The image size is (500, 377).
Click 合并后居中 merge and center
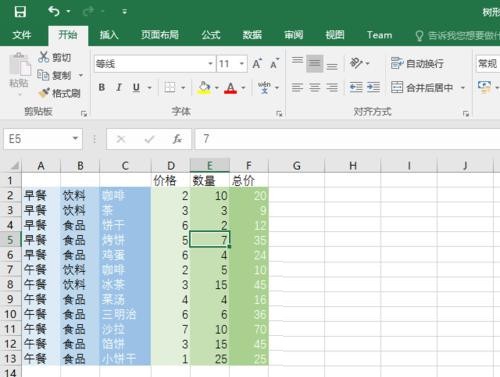tap(422, 88)
